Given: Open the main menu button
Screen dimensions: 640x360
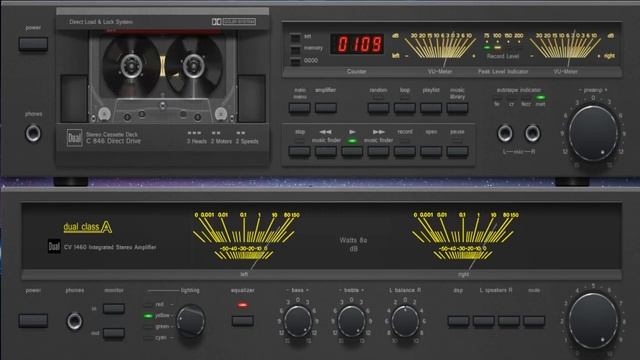Looking at the screenshot, I should [299, 108].
